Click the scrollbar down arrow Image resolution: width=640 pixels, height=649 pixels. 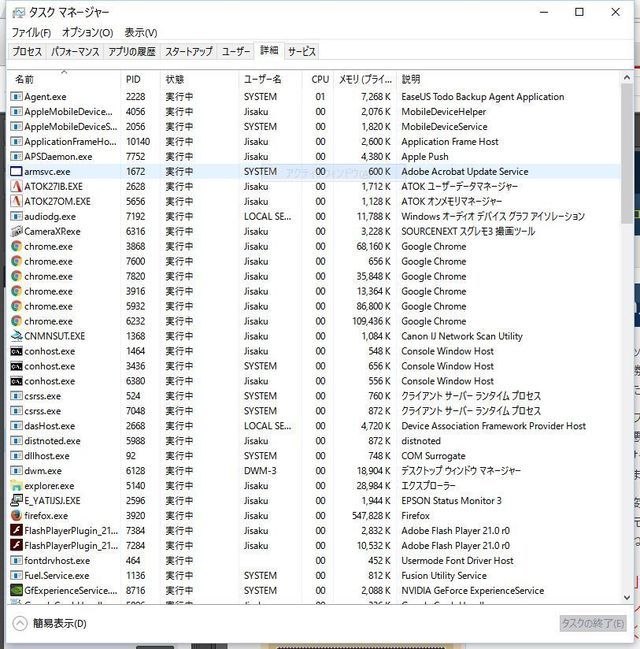pos(627,597)
